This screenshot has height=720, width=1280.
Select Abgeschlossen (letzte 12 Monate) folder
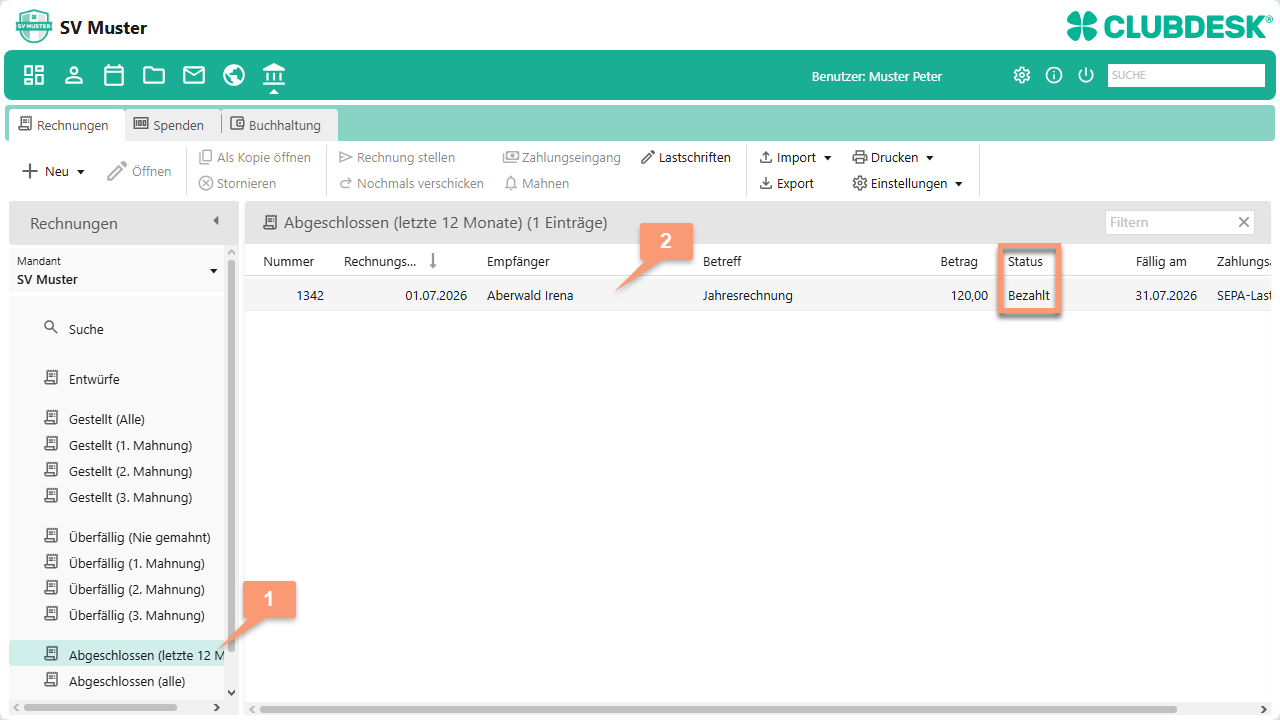118,655
